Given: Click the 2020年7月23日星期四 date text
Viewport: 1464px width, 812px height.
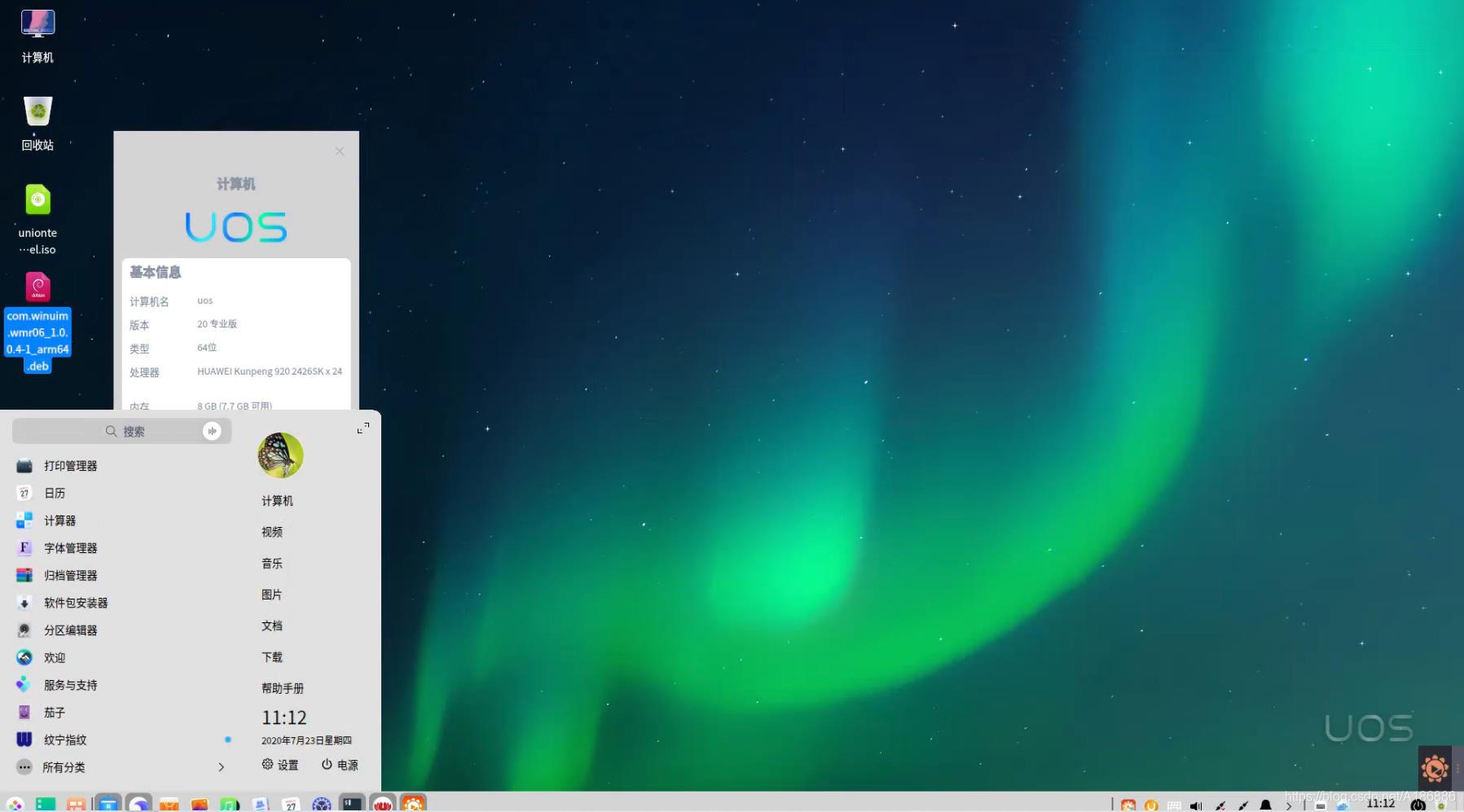Looking at the screenshot, I should pyautogui.click(x=306, y=740).
